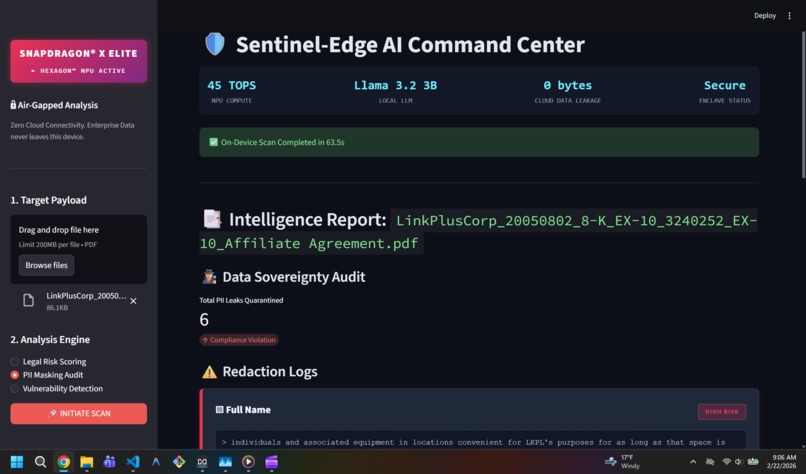Click the 'Secure' enclave status

[725, 85]
